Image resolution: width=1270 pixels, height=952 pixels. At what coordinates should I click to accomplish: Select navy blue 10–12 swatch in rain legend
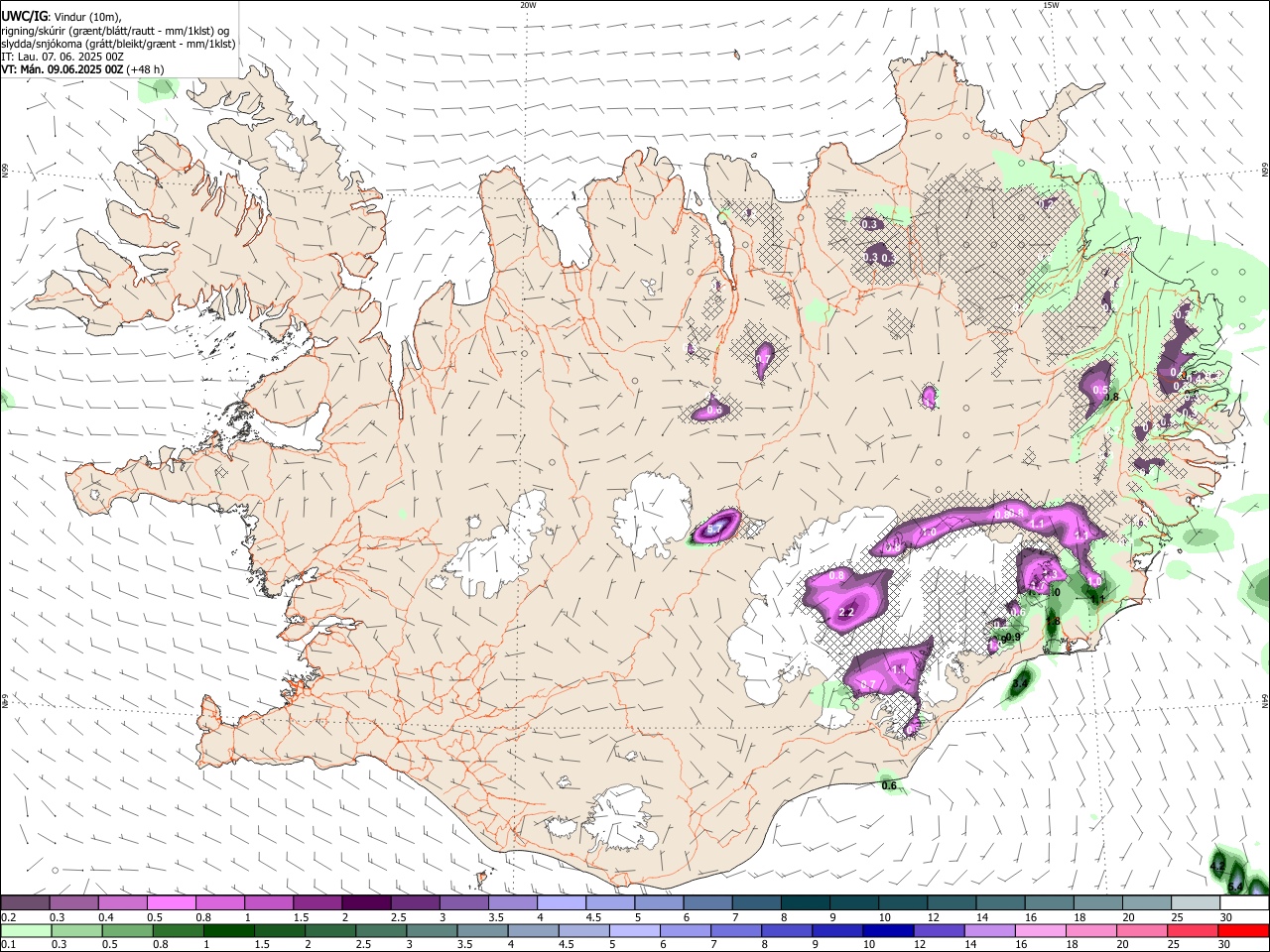[x=888, y=930]
